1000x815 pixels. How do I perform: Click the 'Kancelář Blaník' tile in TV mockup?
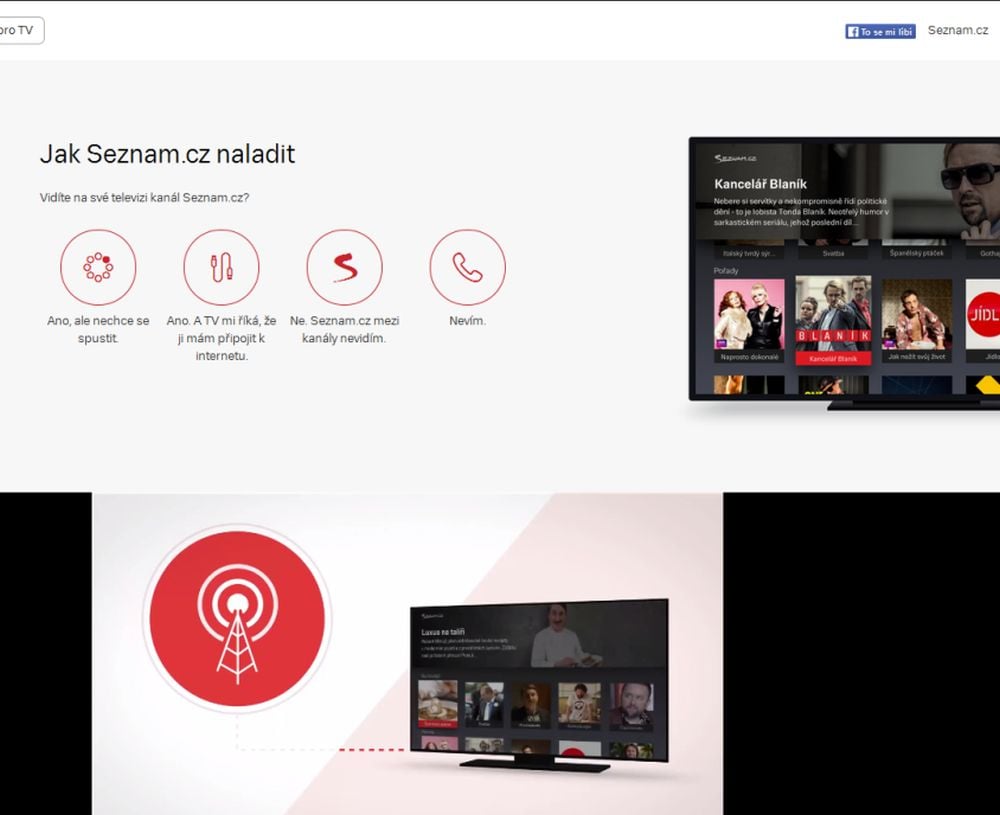point(833,320)
